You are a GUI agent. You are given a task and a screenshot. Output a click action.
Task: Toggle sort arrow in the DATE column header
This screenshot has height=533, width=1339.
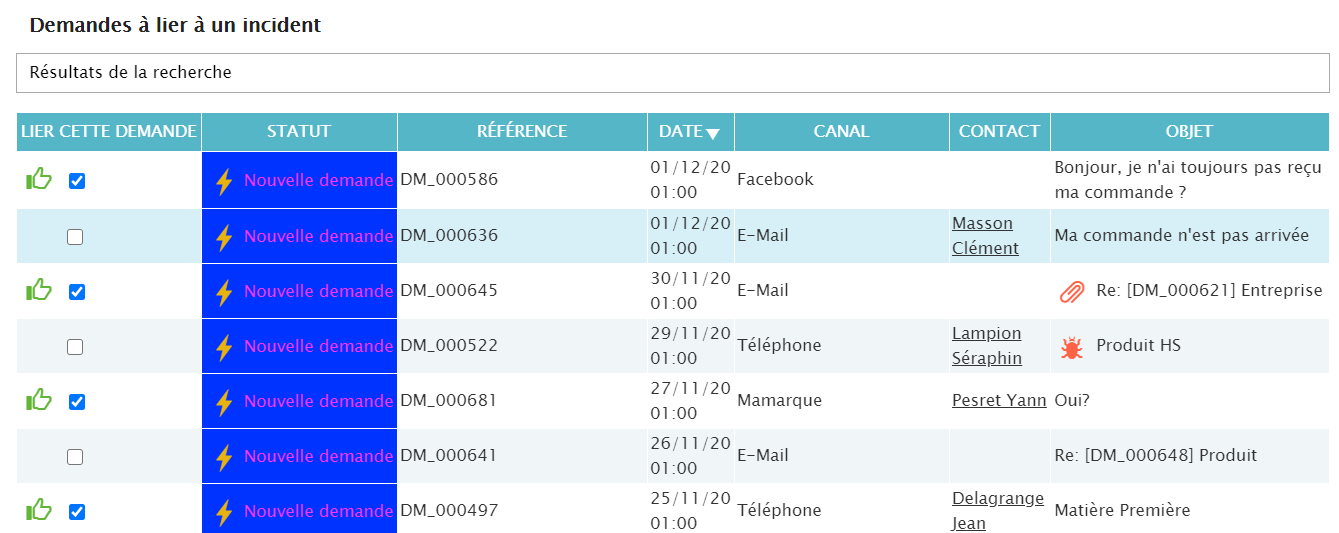713,133
